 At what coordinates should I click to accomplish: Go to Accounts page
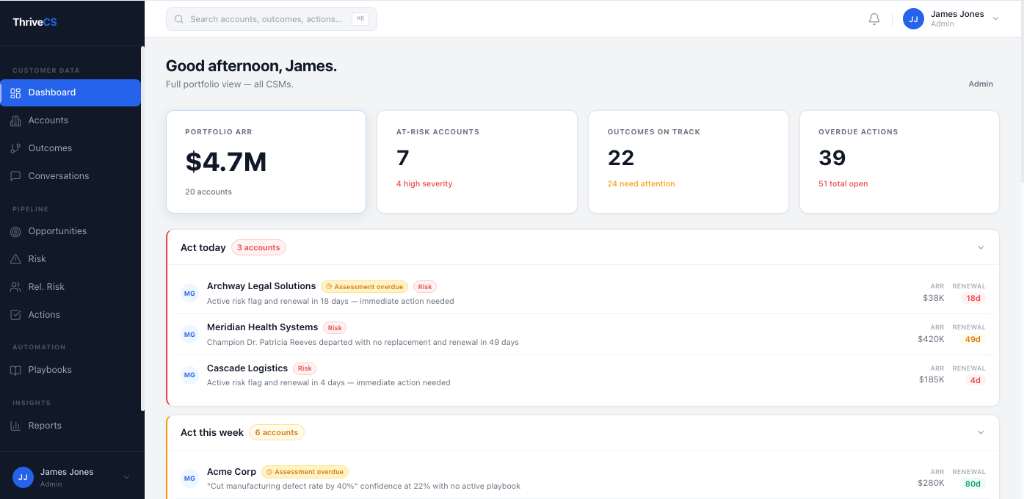(71, 120)
